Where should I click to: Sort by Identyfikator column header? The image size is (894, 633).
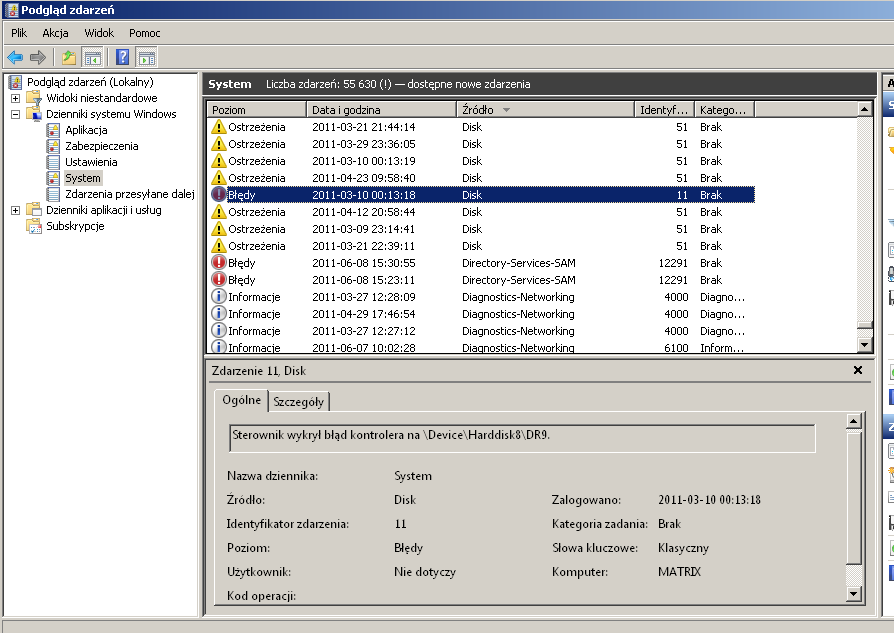664,109
